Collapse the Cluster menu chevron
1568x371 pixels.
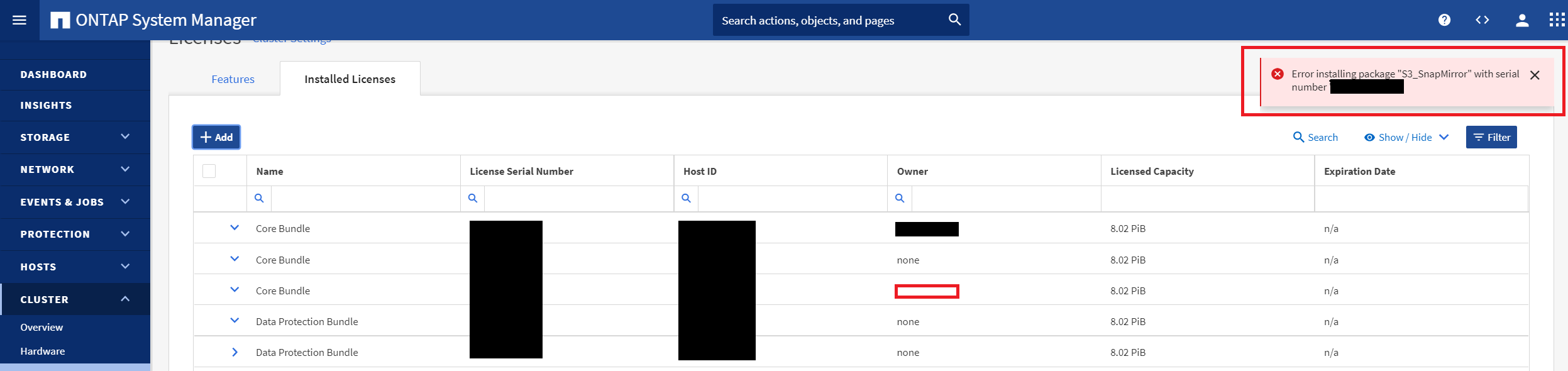tap(125, 299)
